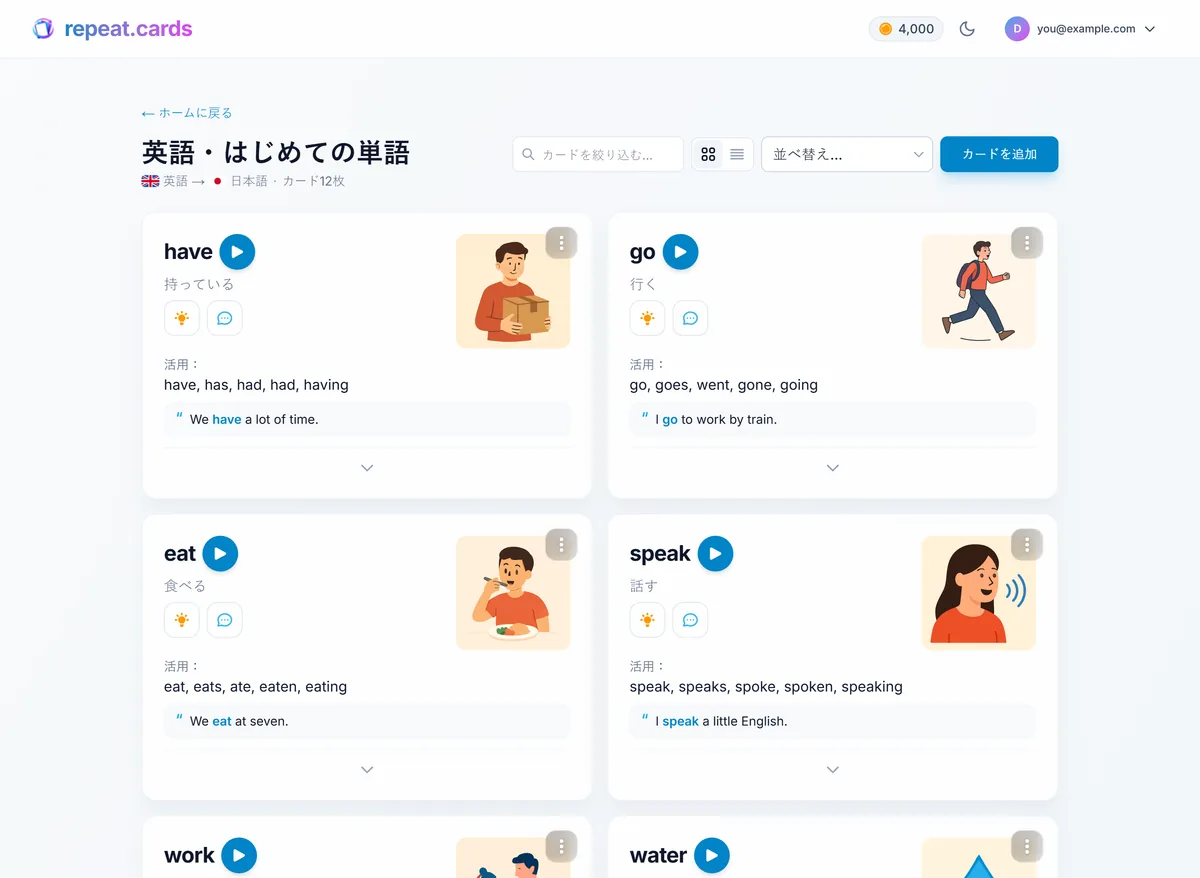Screen dimensions: 1200x878
Task: Open the three-dot menu on 'work' card
Action: pyautogui.click(x=562, y=846)
